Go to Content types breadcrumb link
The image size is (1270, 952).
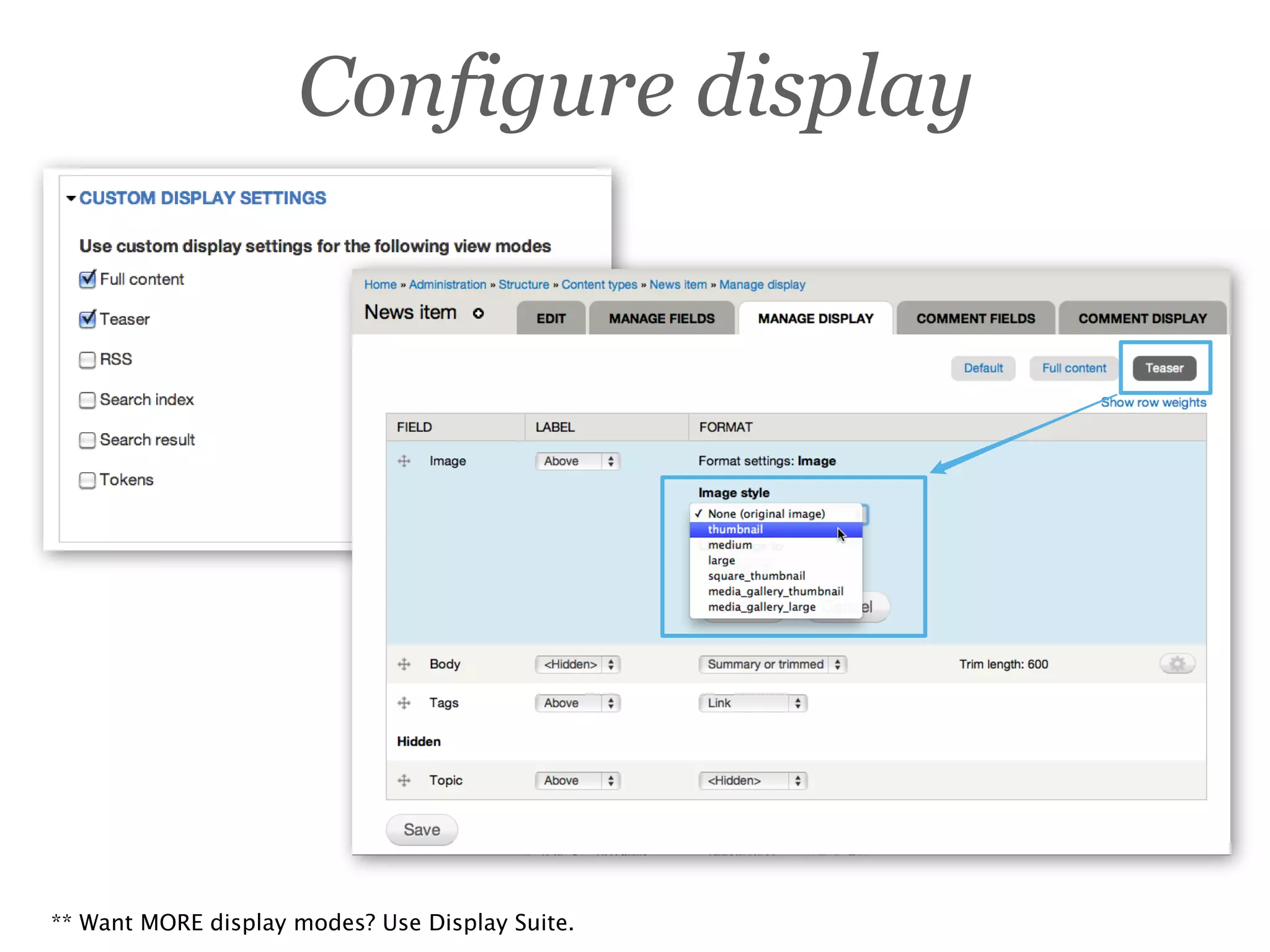point(599,284)
